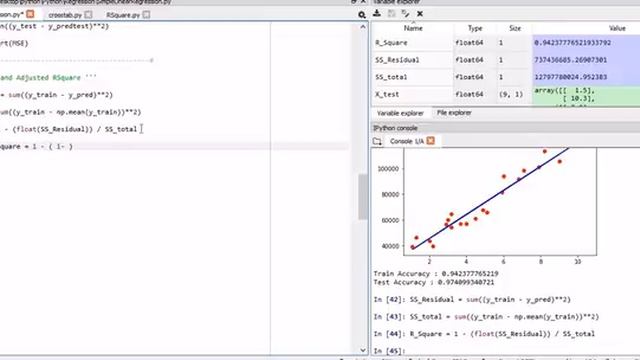Select the X_test variable name

tap(387, 94)
